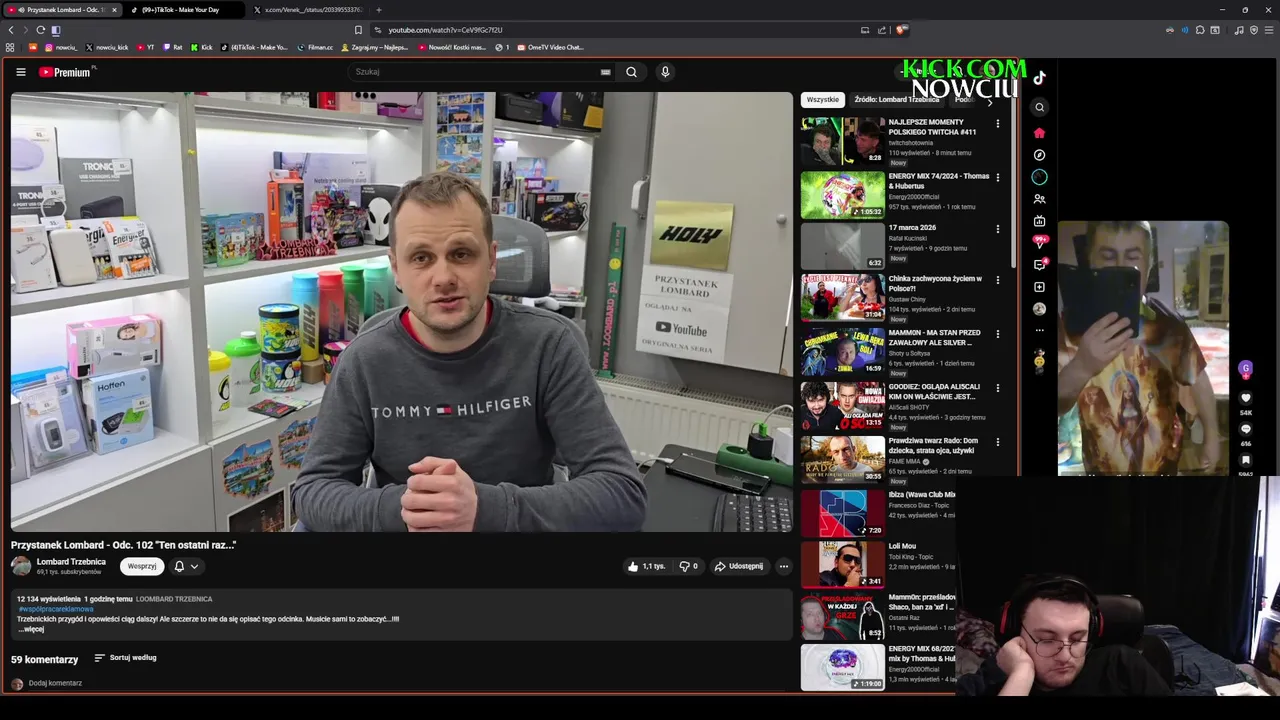Open the OmeTV Video Chat bookmark
The image size is (1280, 720).
550,47
